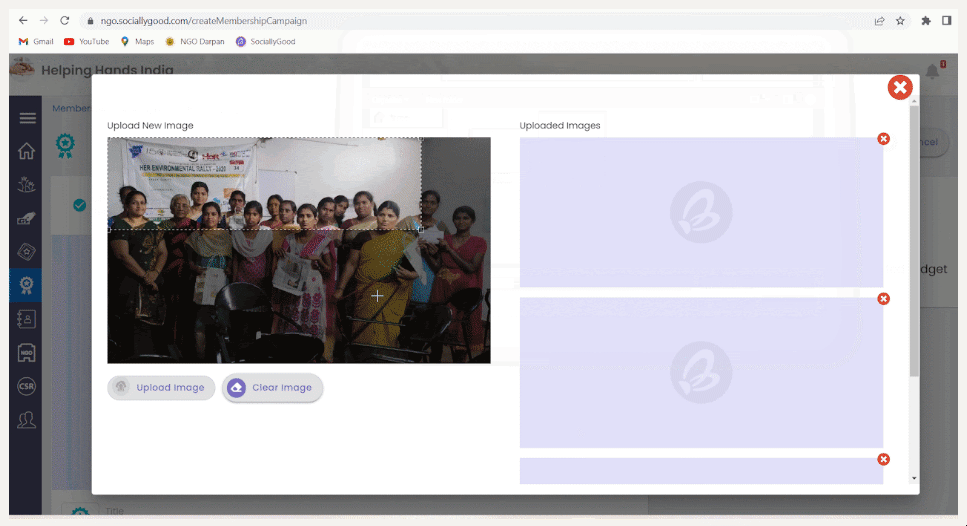Open the NGO storefront sidebar icon
Screen dimensions: 967x526
pos(26,353)
